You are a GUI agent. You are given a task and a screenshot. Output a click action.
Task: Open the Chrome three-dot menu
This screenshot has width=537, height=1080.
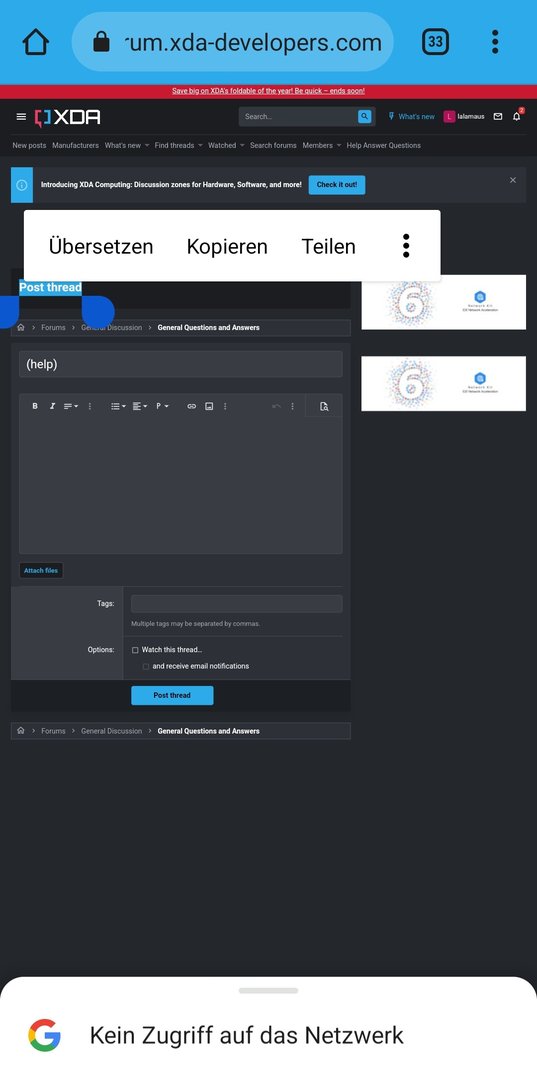coord(495,42)
